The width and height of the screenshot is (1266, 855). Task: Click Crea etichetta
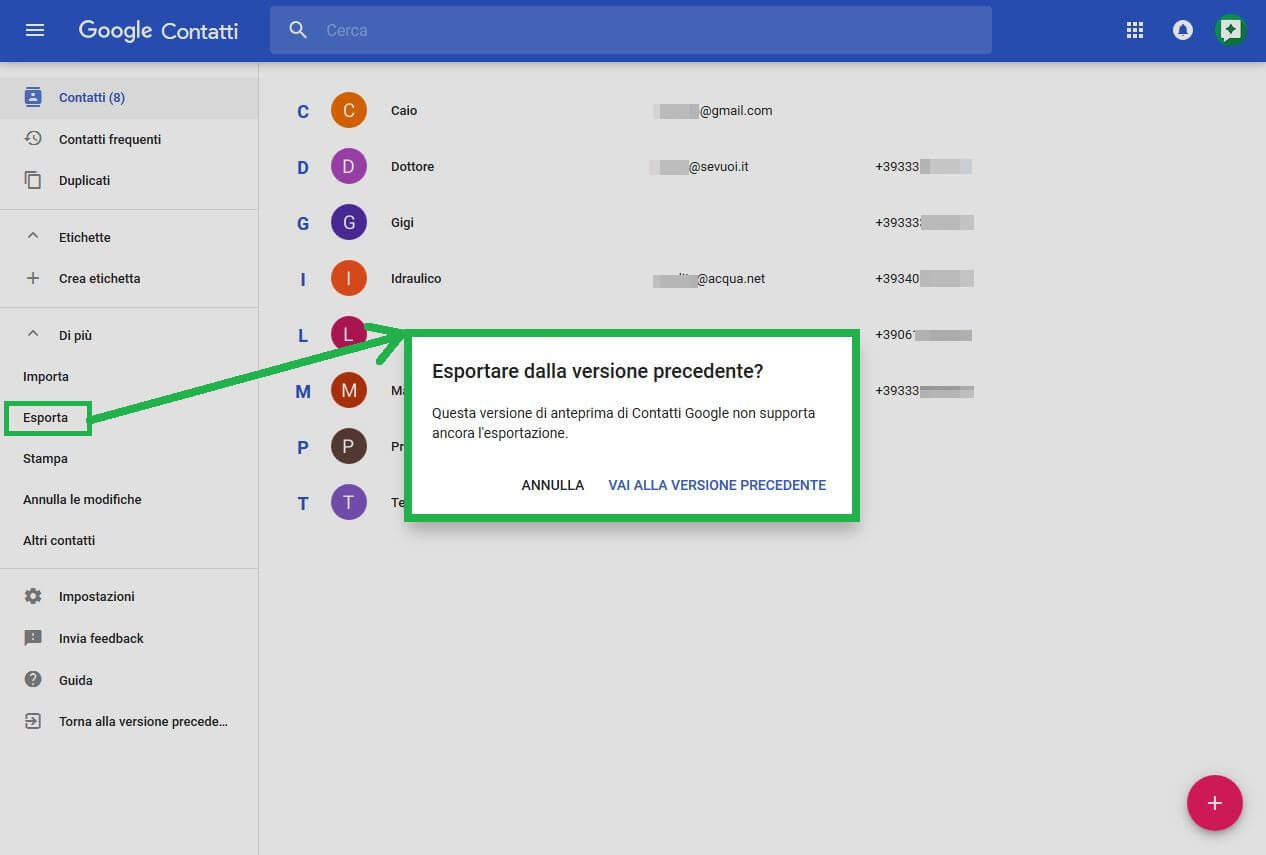100,278
